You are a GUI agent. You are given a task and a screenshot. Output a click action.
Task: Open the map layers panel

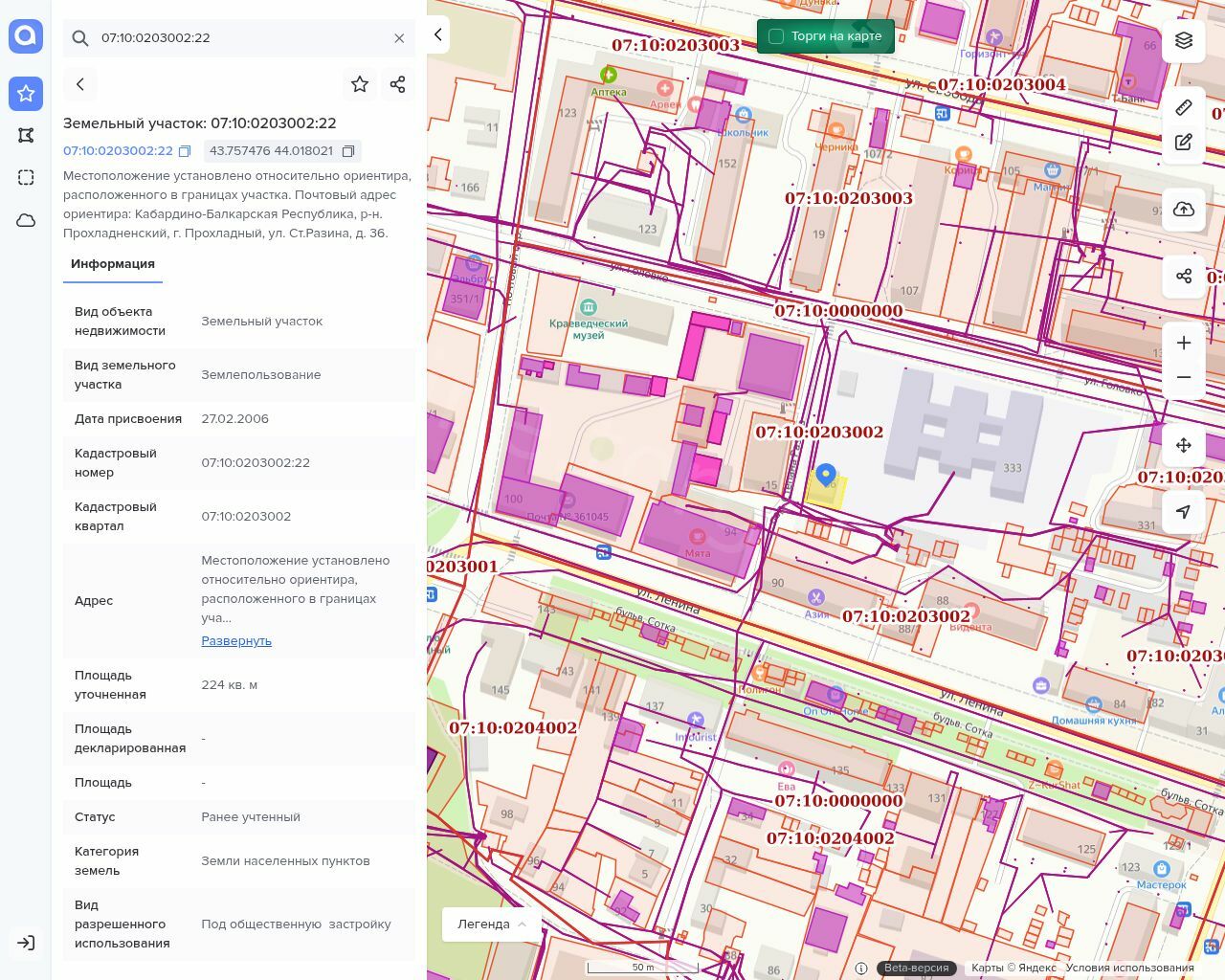point(1184,40)
